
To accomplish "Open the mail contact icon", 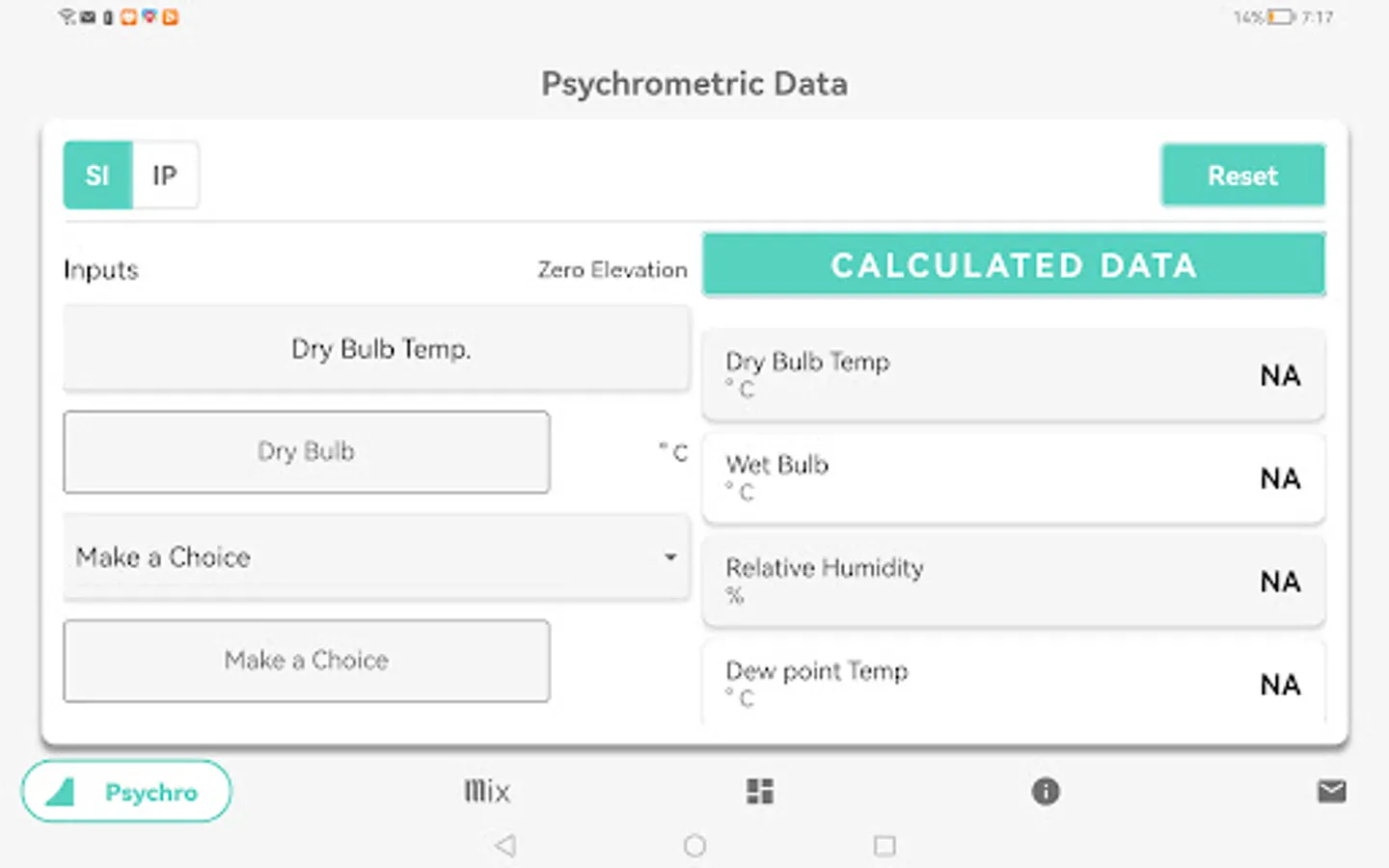I will pos(1331,792).
